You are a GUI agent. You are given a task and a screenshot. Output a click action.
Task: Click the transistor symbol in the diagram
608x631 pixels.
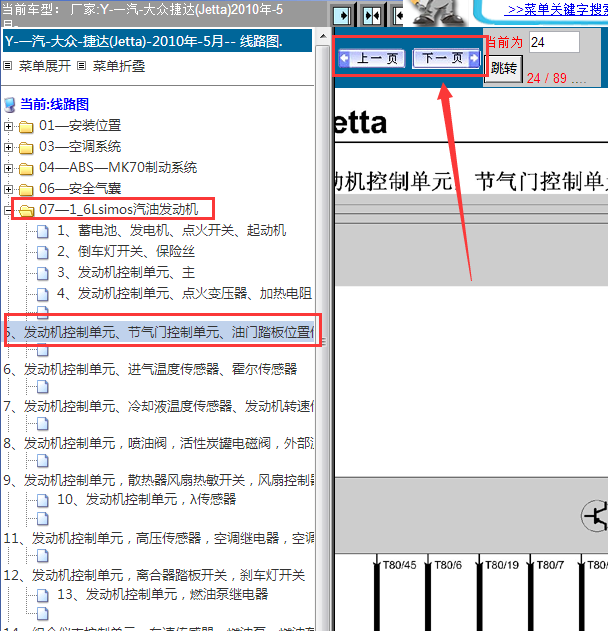pyautogui.click(x=595, y=516)
